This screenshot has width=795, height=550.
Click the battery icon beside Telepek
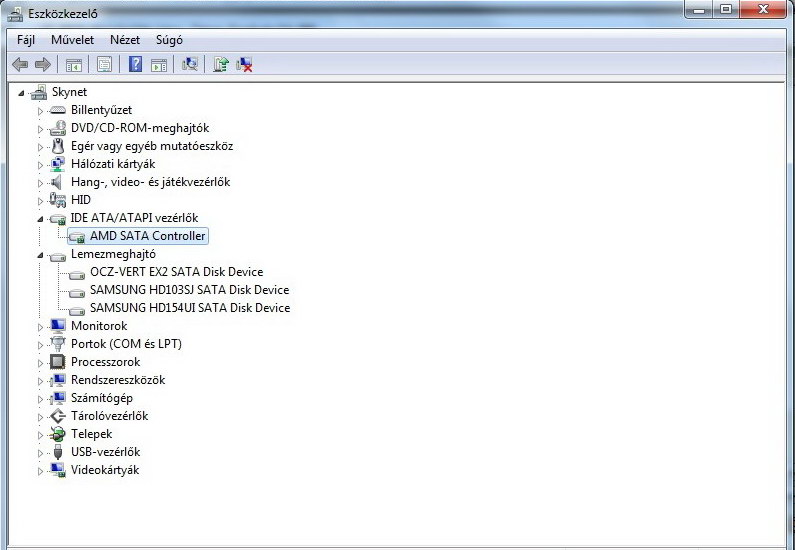tap(58, 434)
